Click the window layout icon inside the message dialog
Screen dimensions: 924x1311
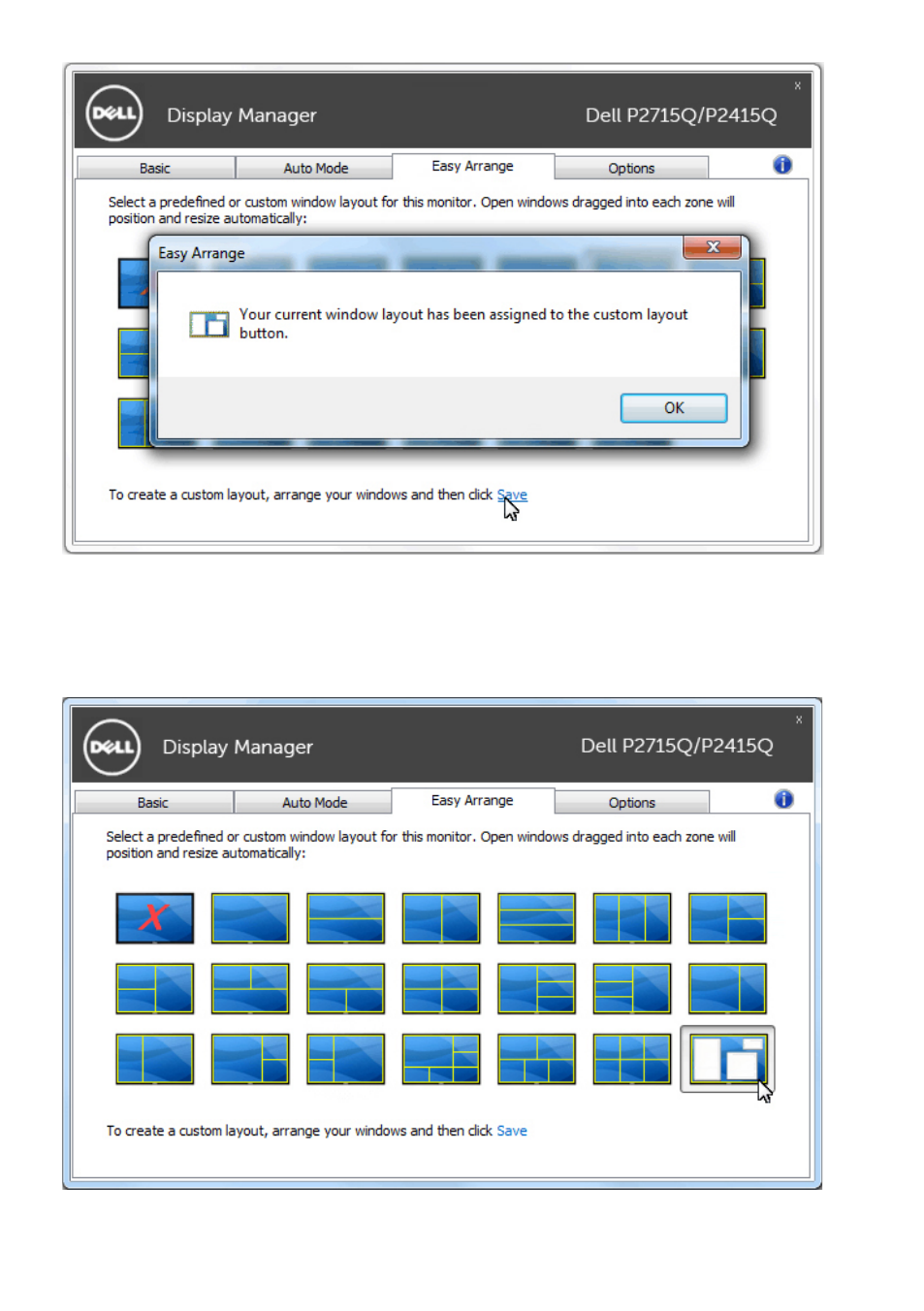click(x=208, y=324)
